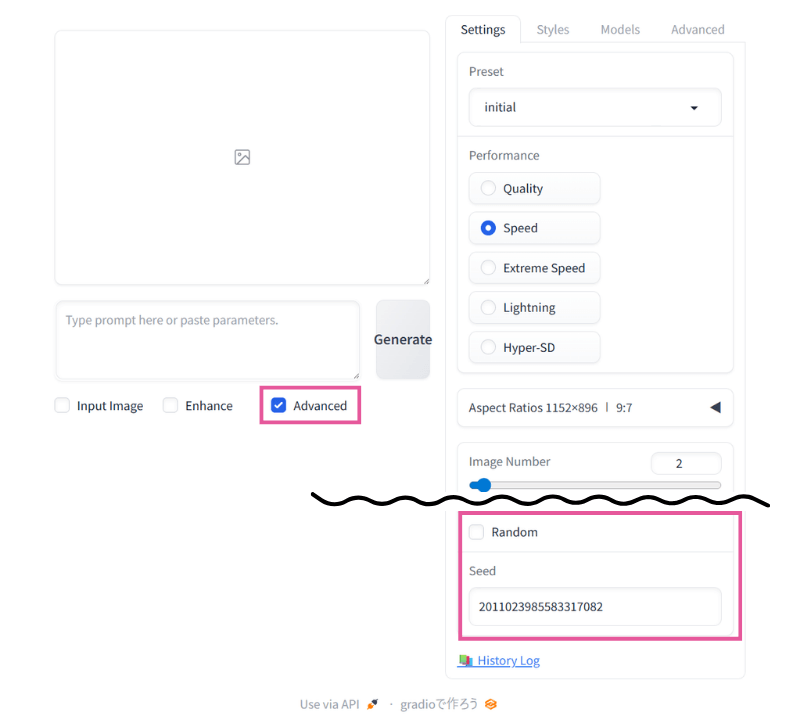Image resolution: width=800 pixels, height=716 pixels.
Task: Click the rocket icon beside Use via API
Action: coord(373,704)
